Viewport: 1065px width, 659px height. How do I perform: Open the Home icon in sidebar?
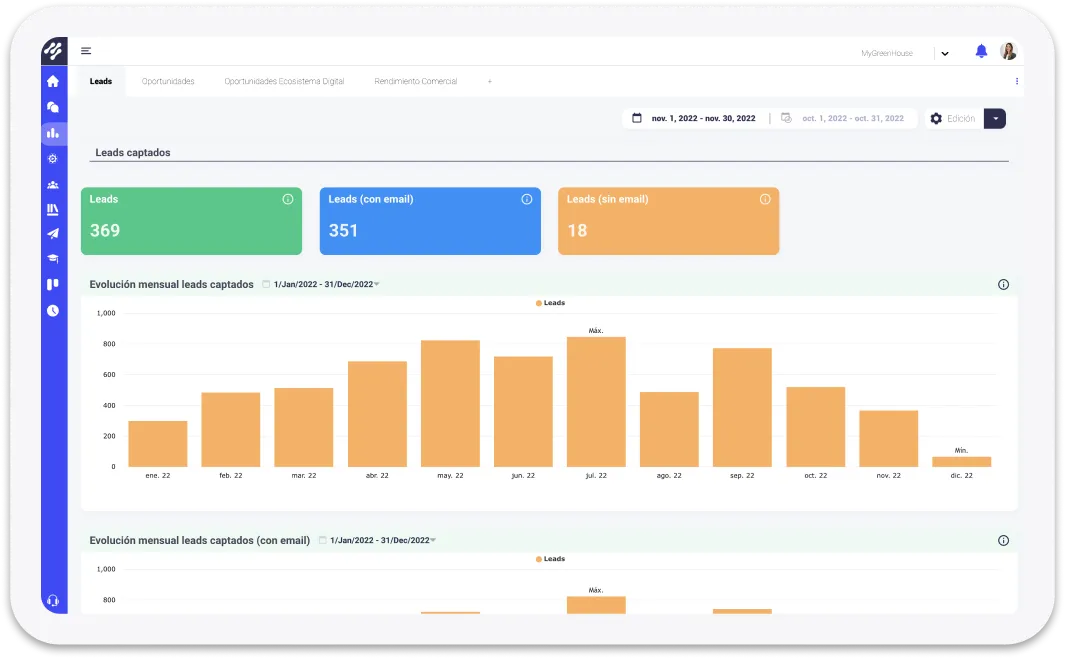click(x=53, y=82)
